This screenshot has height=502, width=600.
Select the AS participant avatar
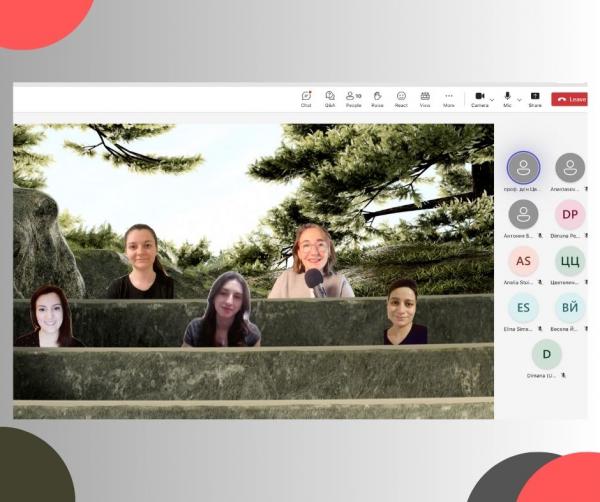pyautogui.click(x=523, y=261)
